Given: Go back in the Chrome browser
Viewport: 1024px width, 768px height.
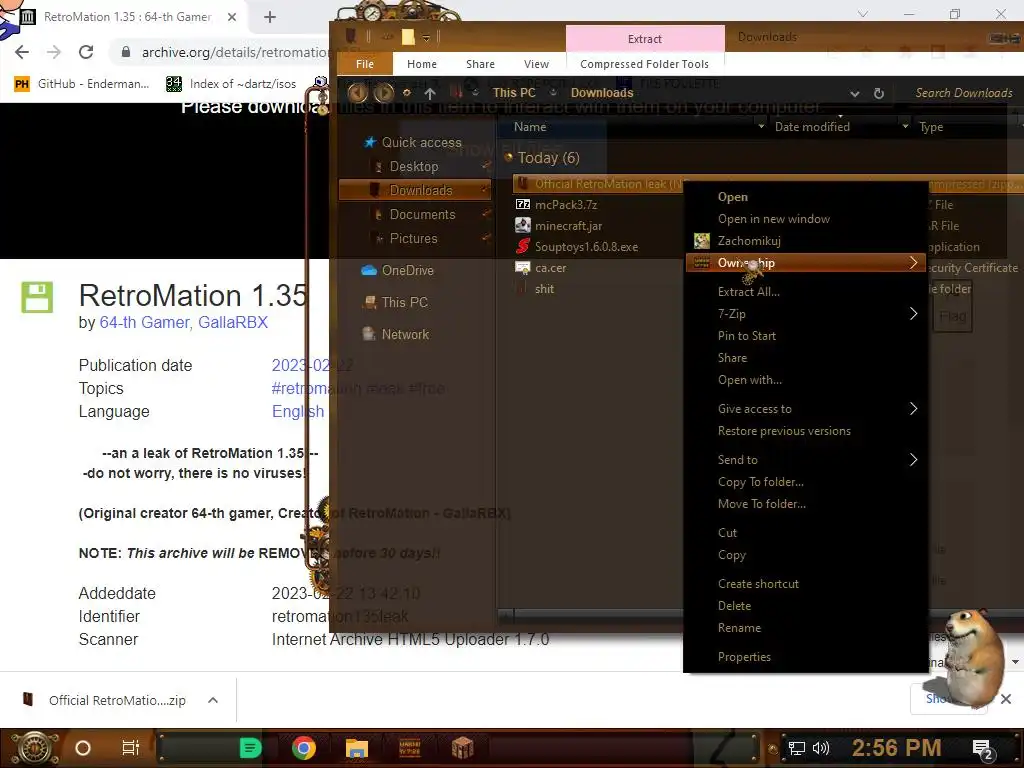Looking at the screenshot, I should (x=22, y=52).
